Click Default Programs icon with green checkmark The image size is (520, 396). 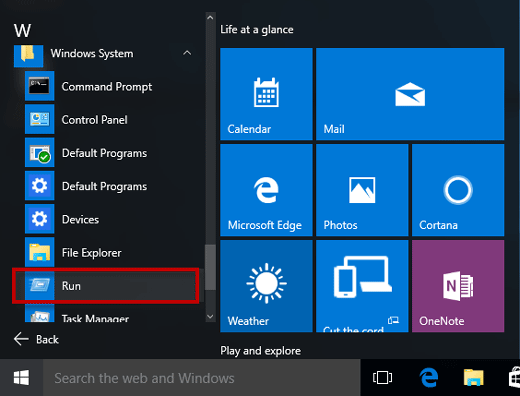point(39,152)
